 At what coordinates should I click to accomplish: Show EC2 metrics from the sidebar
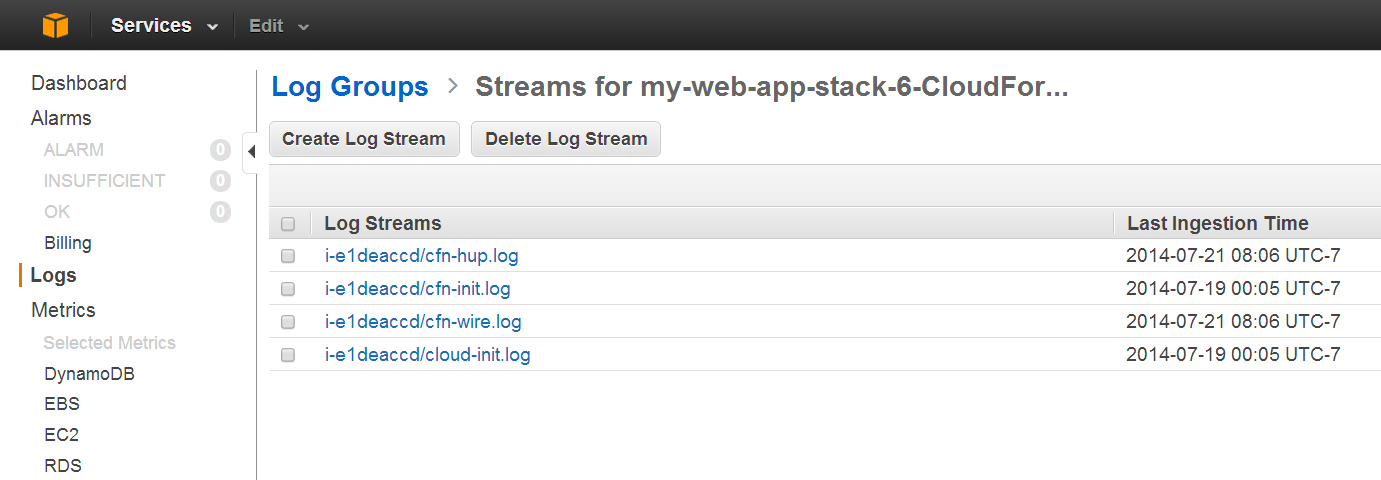click(62, 435)
